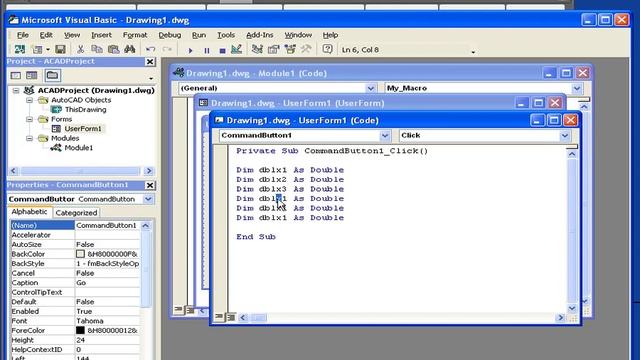This screenshot has width=640, height=360.
Task: Open Find with the binoculars icon
Action: pyautogui.click(x=130, y=50)
